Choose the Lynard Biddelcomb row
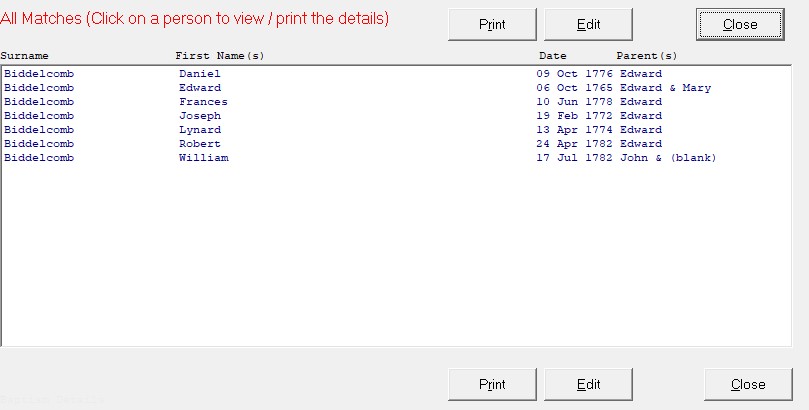 pyautogui.click(x=200, y=130)
